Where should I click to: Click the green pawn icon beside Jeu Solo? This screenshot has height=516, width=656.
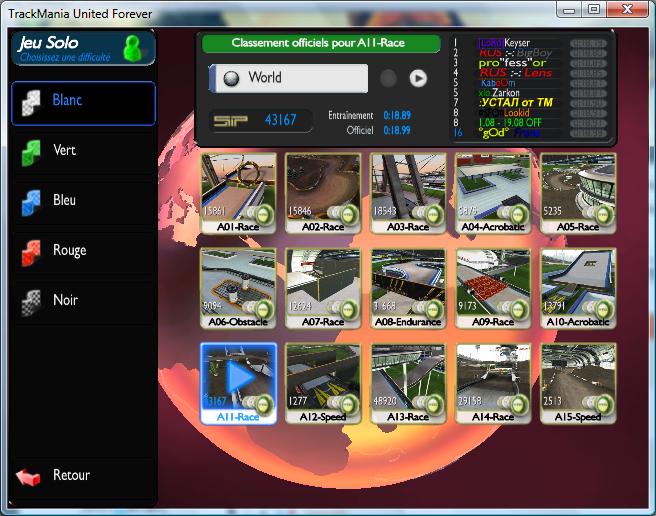pos(131,47)
